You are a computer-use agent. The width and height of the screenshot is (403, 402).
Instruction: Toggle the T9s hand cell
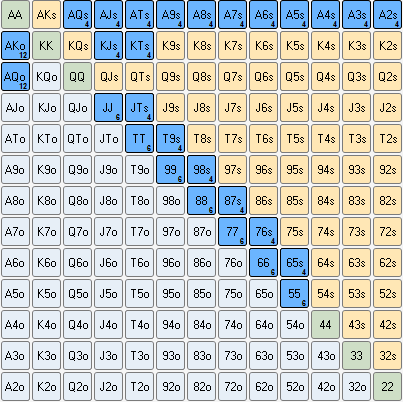click(170, 139)
